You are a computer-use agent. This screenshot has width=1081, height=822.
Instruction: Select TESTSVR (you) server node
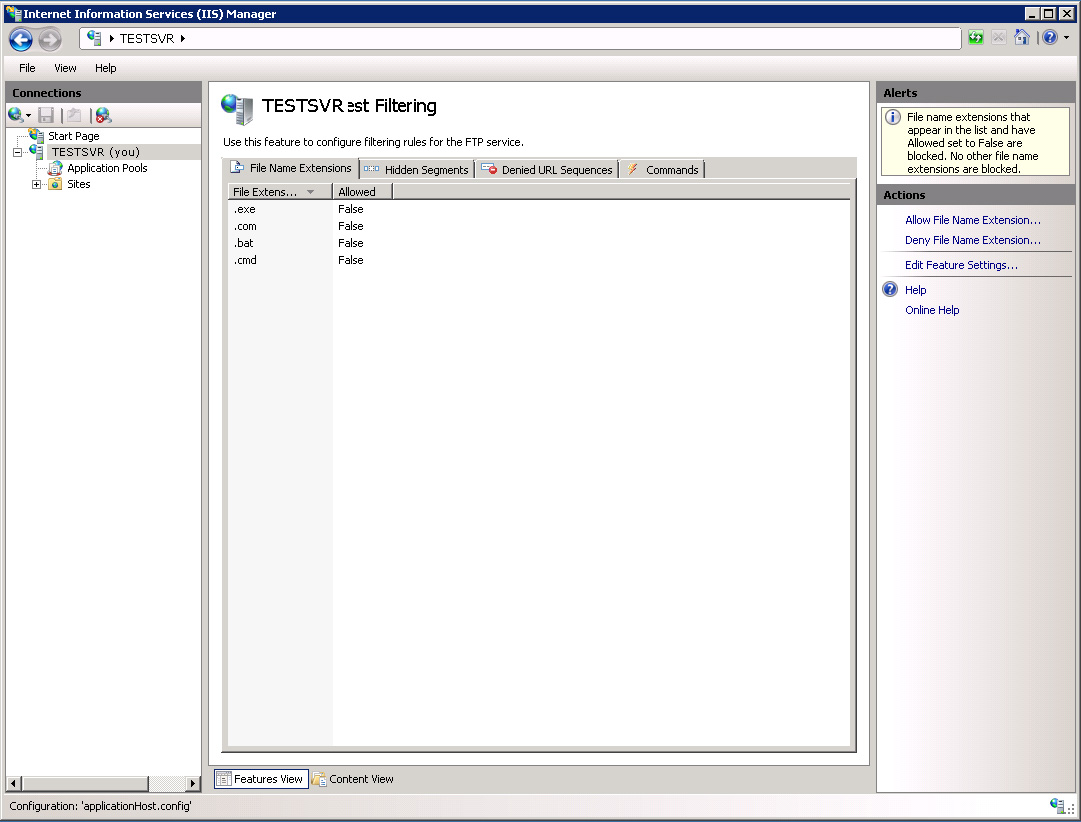tap(96, 152)
